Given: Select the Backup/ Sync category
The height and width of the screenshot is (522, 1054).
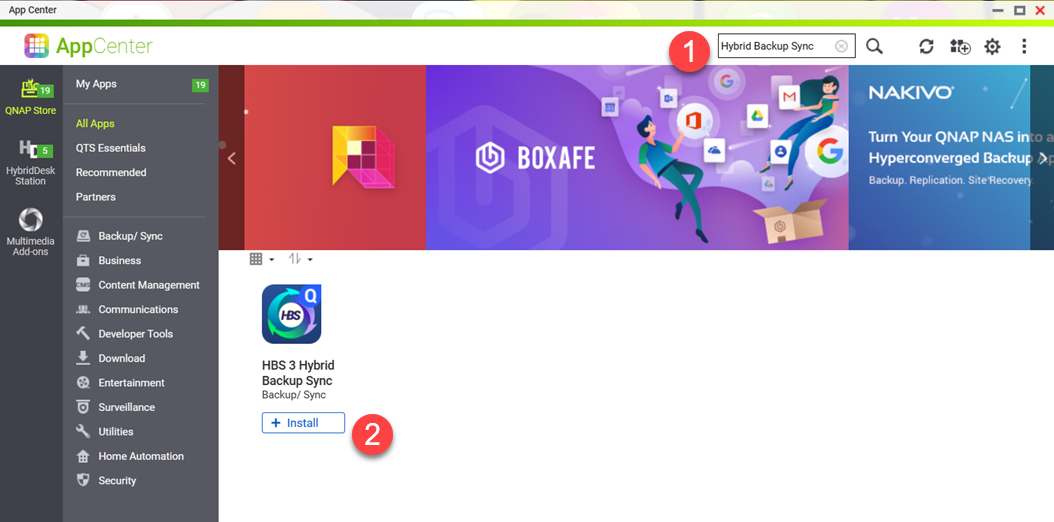Looking at the screenshot, I should 130,236.
